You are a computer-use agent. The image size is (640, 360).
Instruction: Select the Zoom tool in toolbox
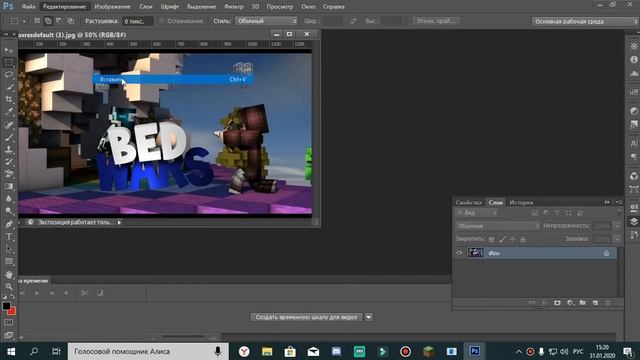[9, 287]
